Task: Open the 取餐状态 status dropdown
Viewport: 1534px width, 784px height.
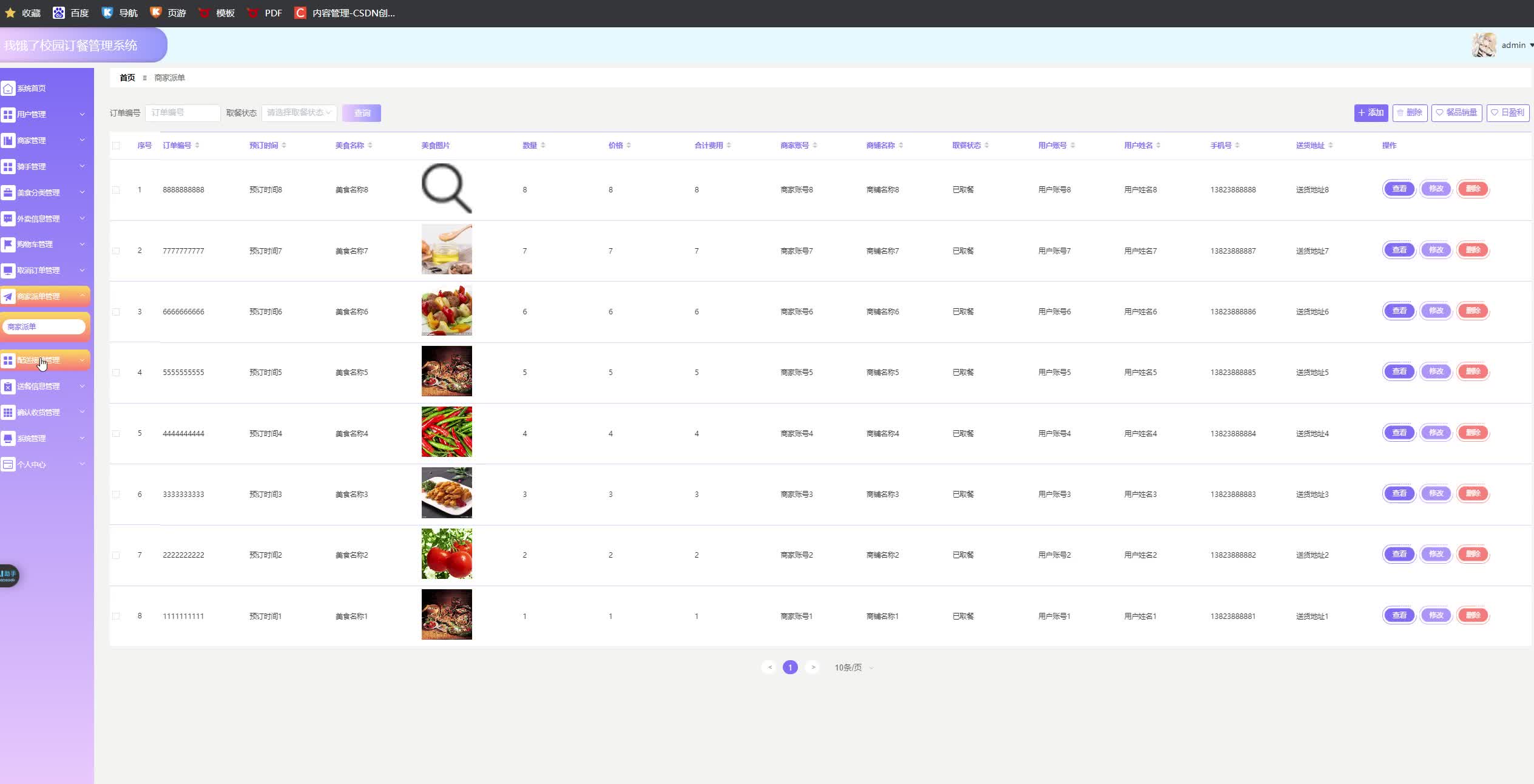Action: 299,113
